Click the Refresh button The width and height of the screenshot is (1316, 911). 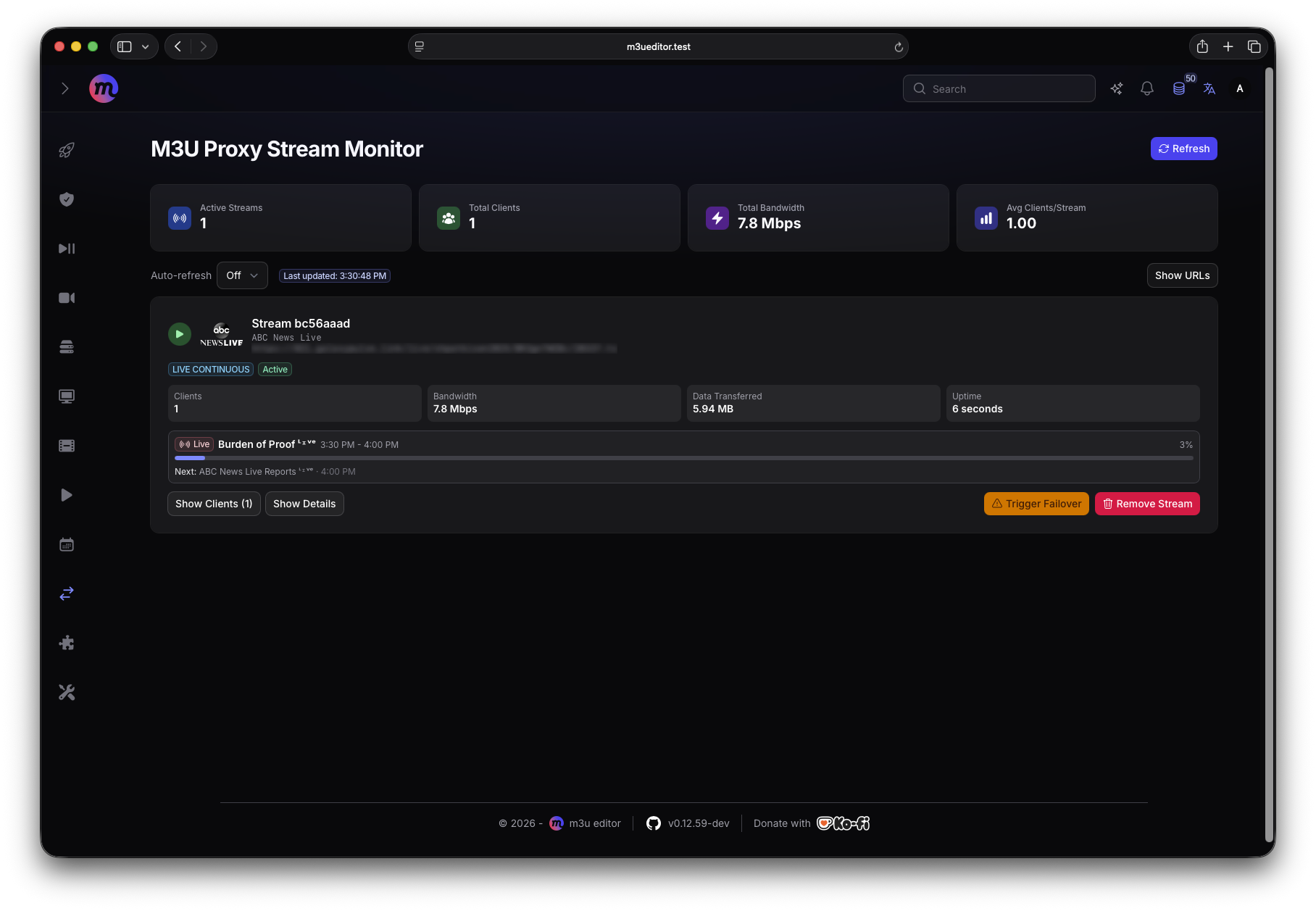click(x=1183, y=149)
